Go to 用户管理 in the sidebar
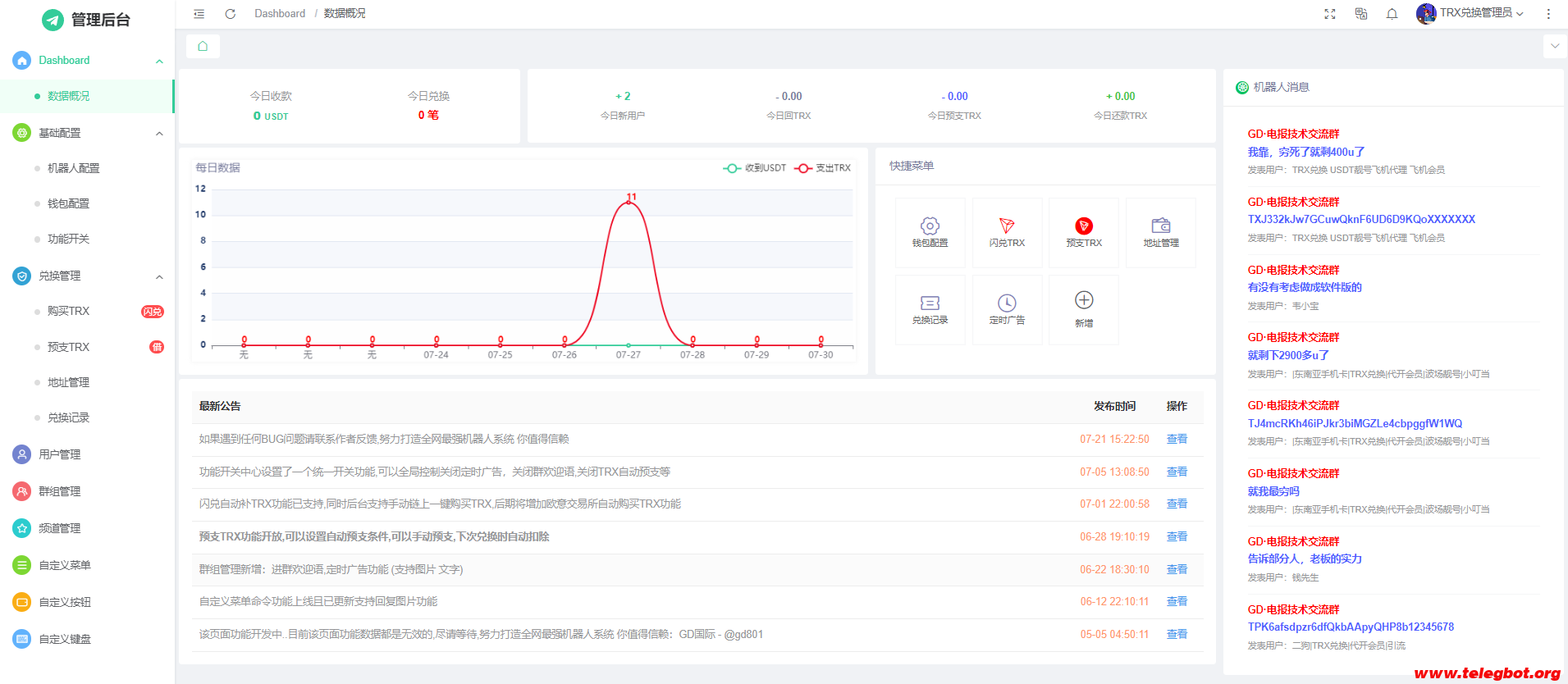Screen dimensions: 1568x684 (x=59, y=454)
